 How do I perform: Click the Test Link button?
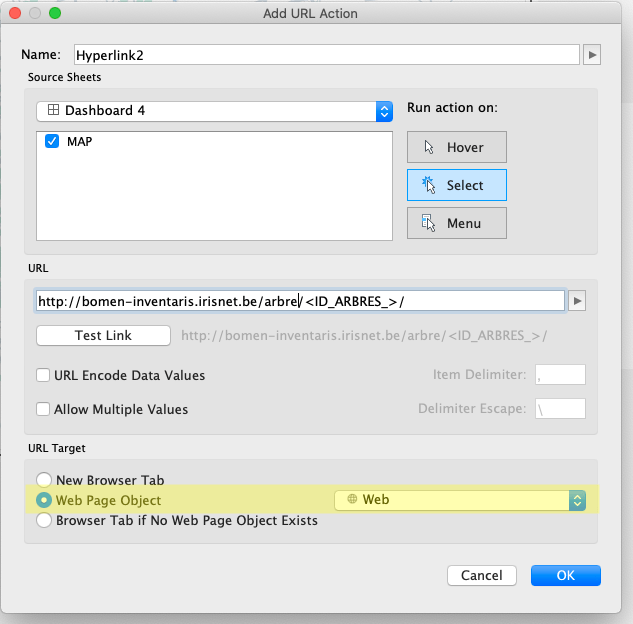(x=103, y=335)
